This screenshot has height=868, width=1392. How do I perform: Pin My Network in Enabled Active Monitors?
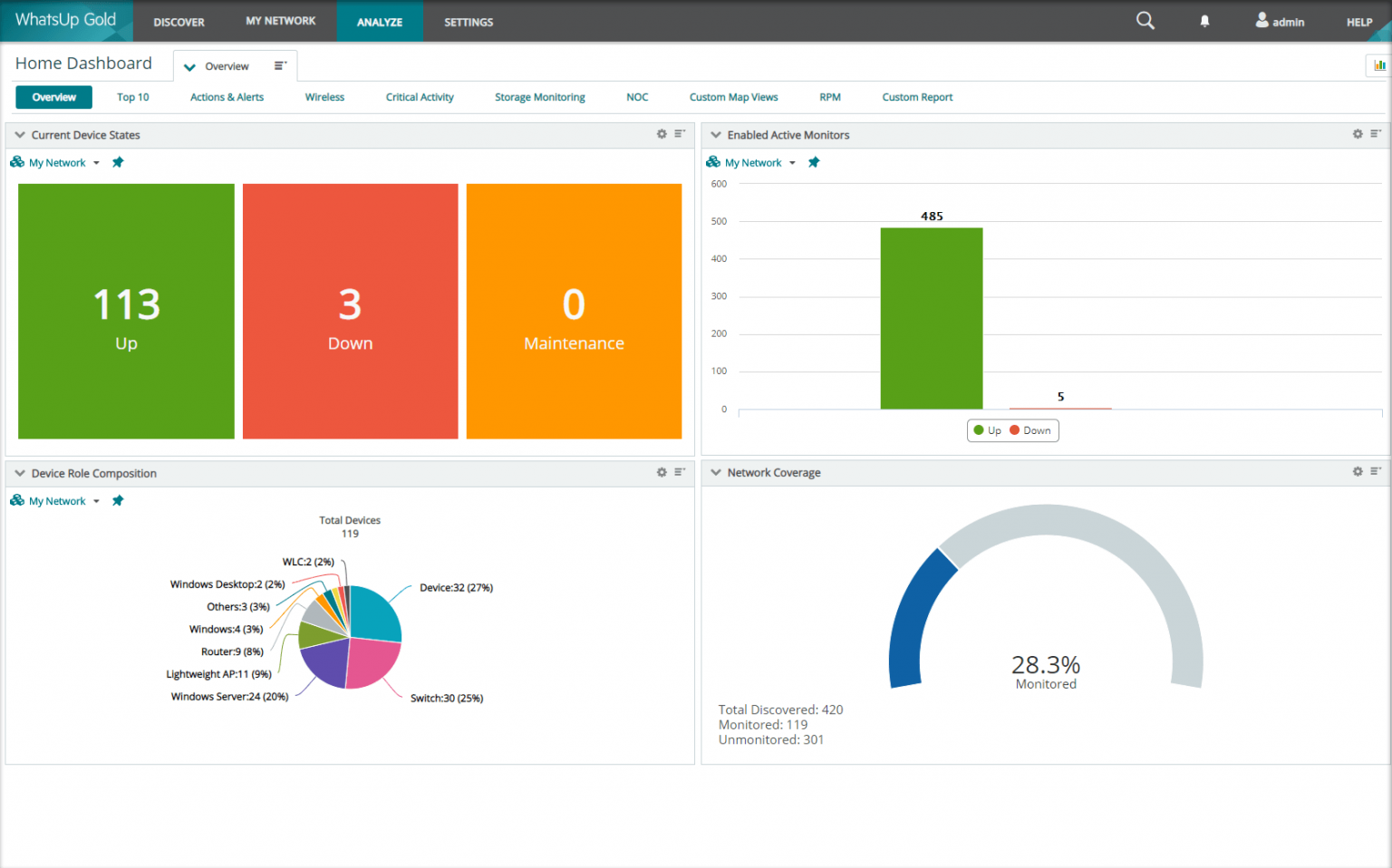(x=814, y=161)
